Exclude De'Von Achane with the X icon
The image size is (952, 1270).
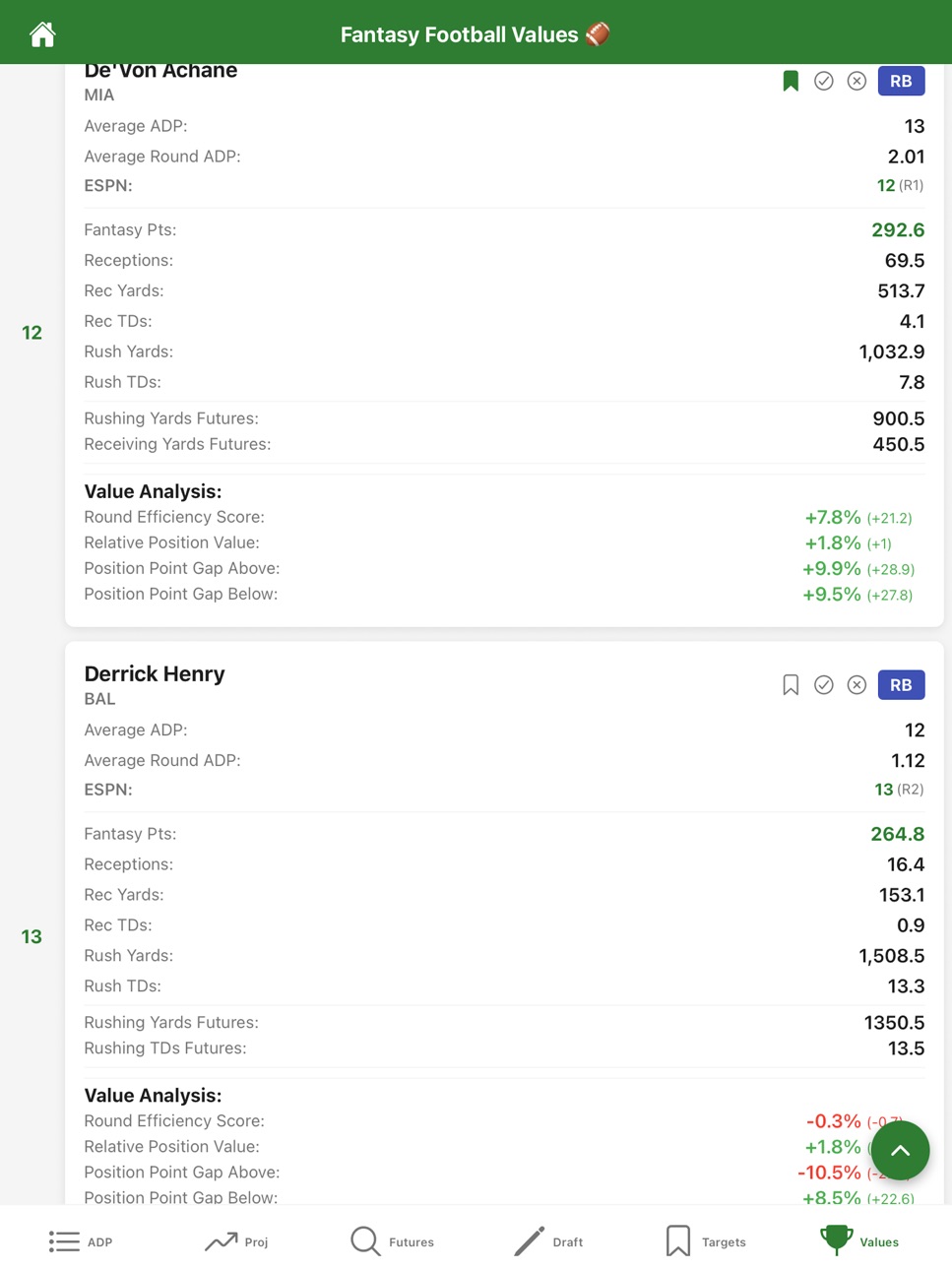[857, 81]
